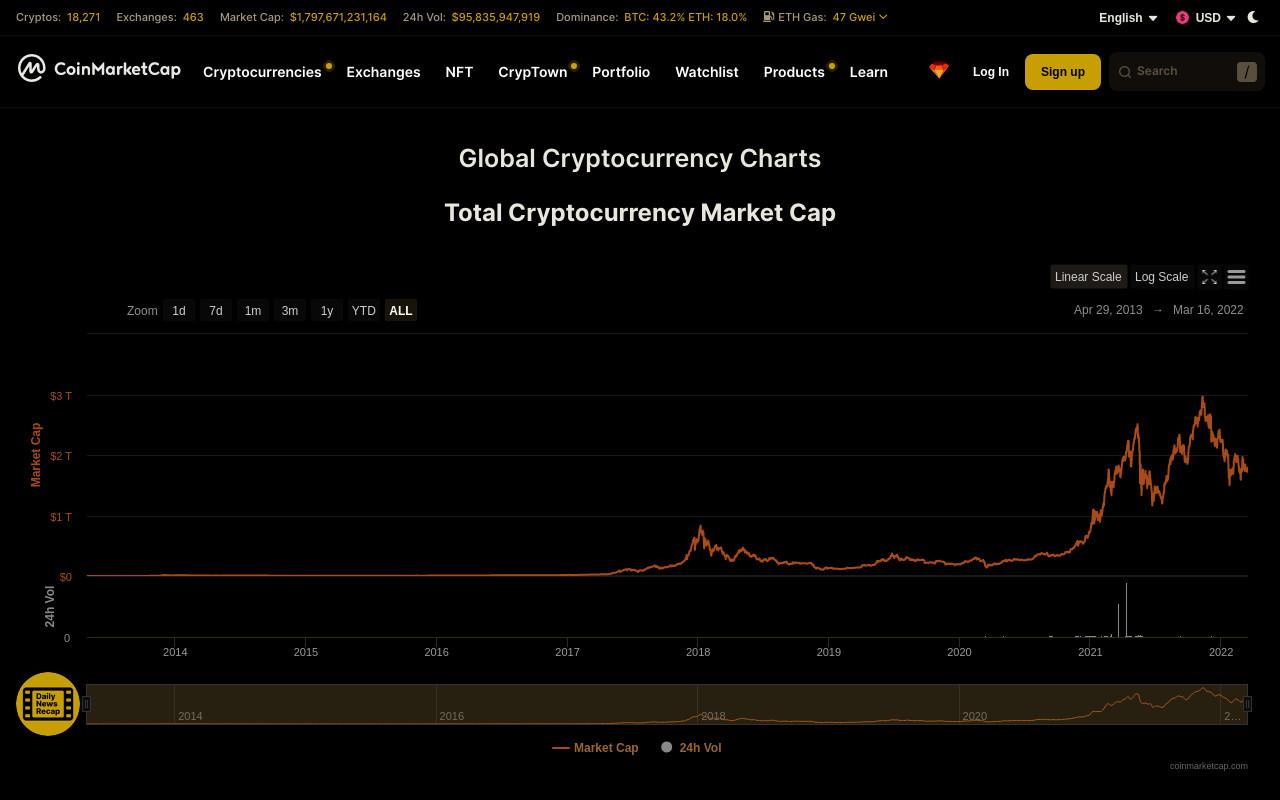
Task: Click the 2014 x-axis year label
Action: point(175,652)
